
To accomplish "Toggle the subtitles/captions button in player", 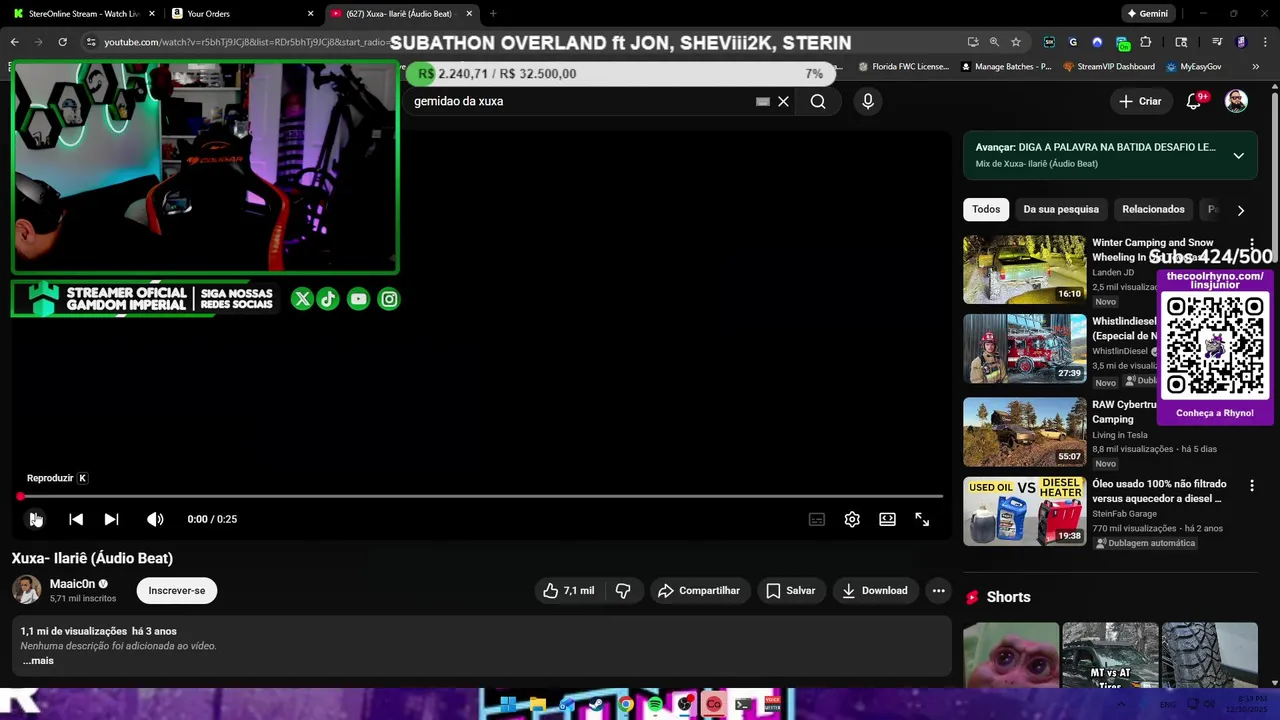I will (x=817, y=519).
